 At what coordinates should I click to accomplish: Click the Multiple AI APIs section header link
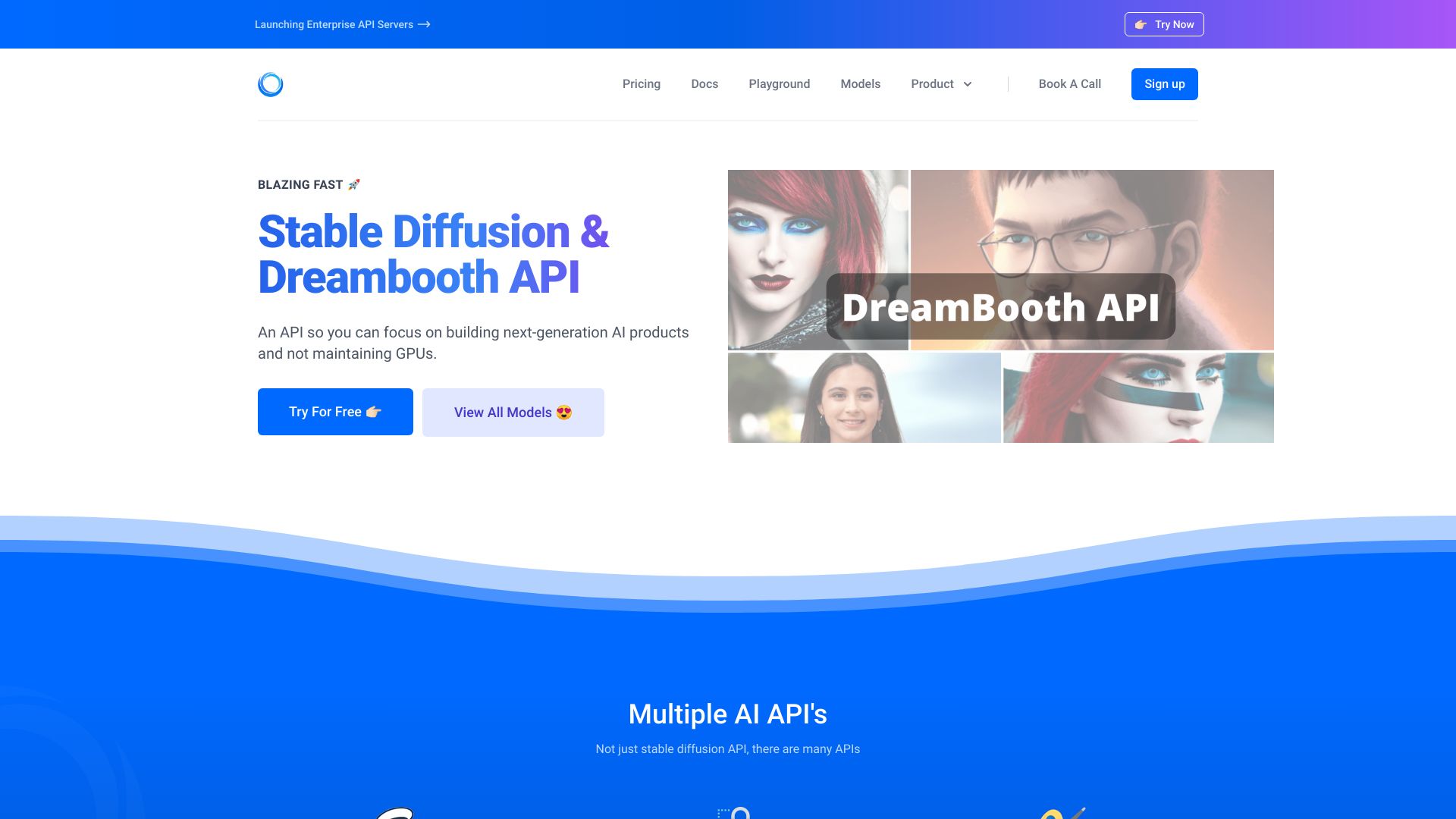[728, 713]
